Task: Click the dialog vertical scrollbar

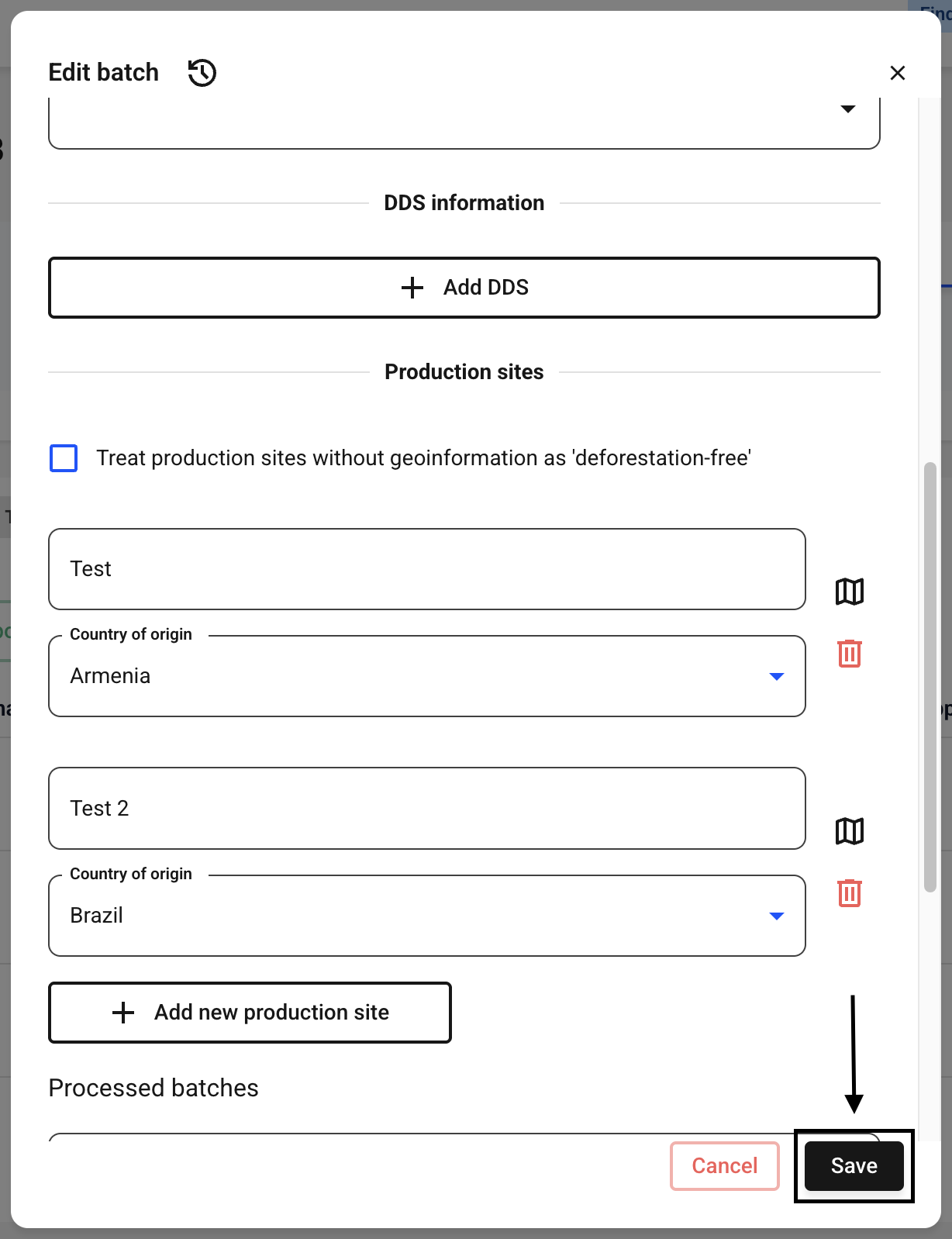Action: coord(930,677)
